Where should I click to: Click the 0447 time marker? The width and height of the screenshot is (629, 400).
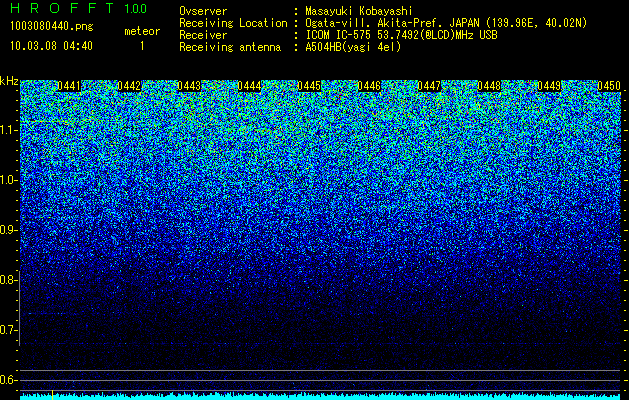[429, 86]
